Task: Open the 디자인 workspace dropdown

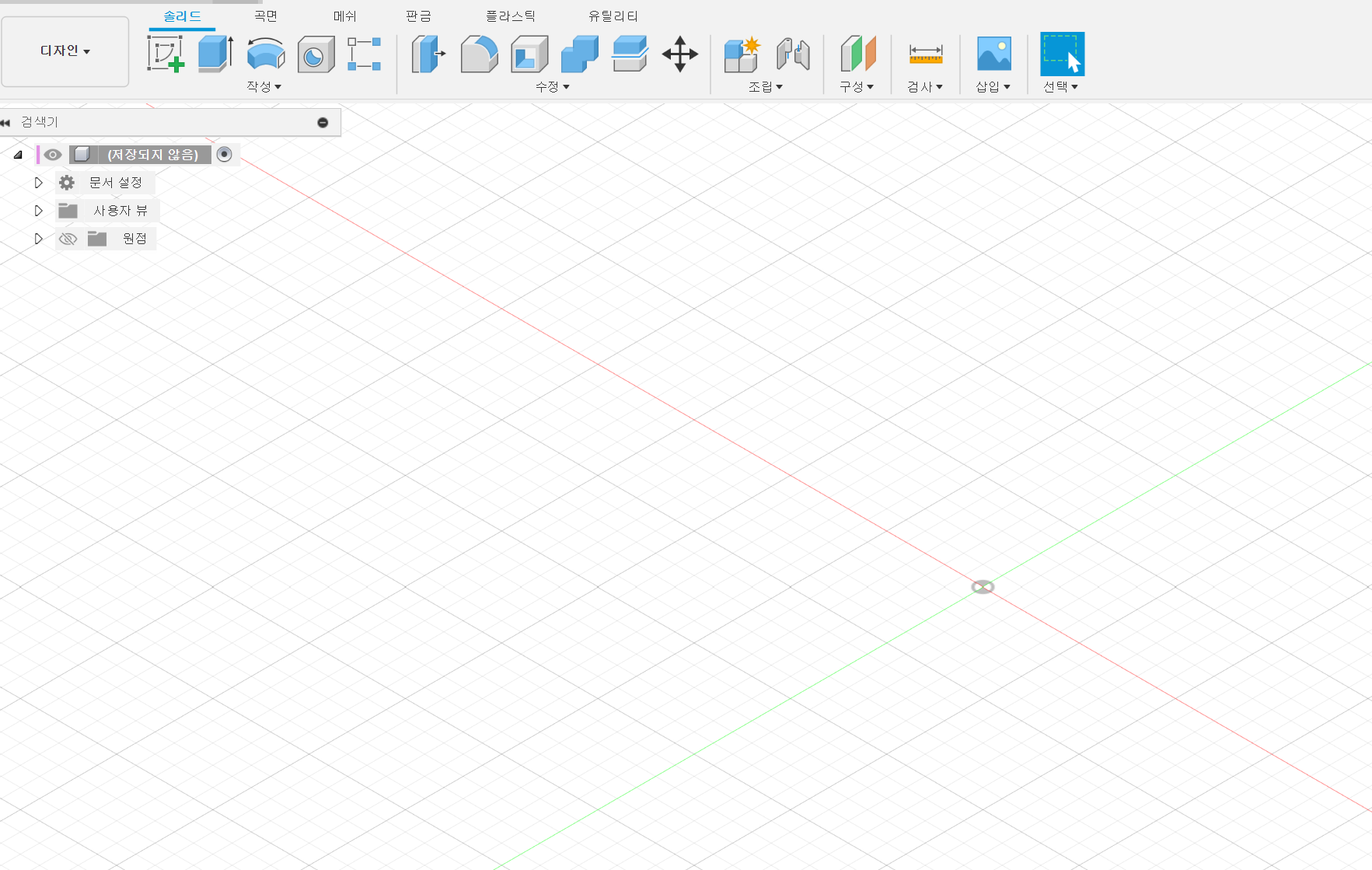Action: (x=65, y=51)
